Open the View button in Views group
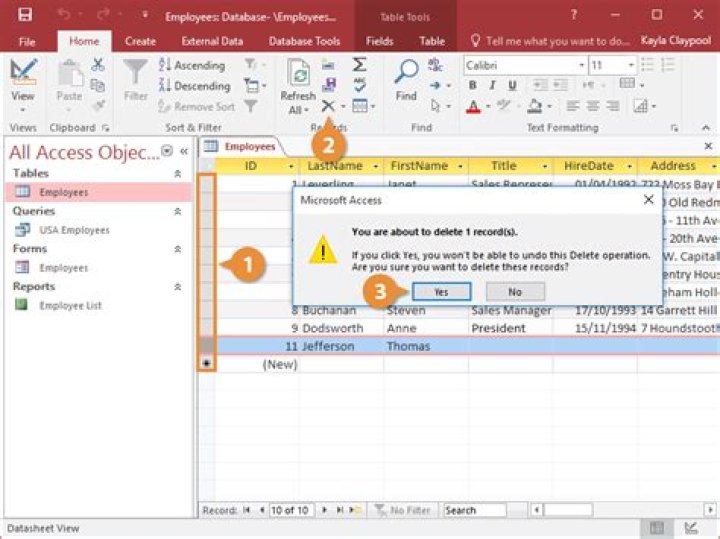The height and width of the screenshot is (539, 720). tap(22, 85)
